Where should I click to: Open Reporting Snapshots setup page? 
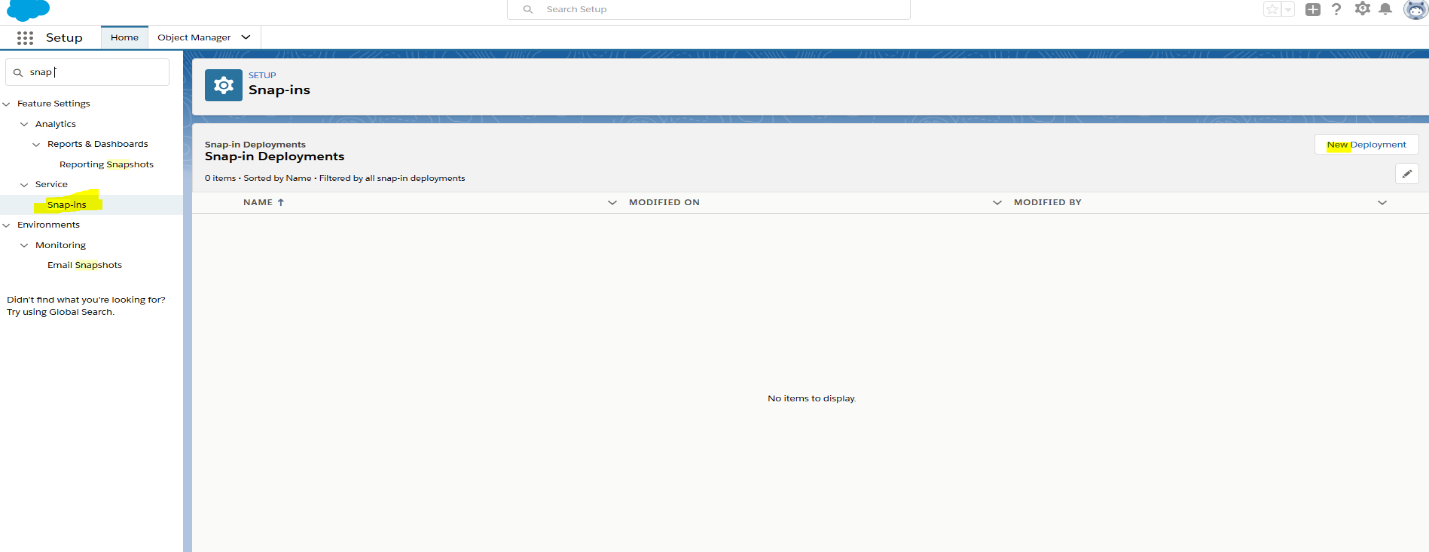coord(106,164)
